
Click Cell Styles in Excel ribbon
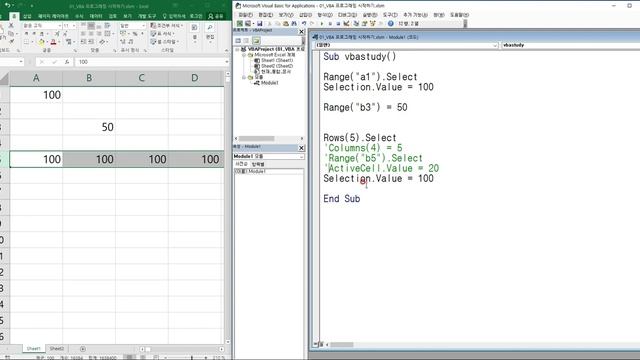164,42
